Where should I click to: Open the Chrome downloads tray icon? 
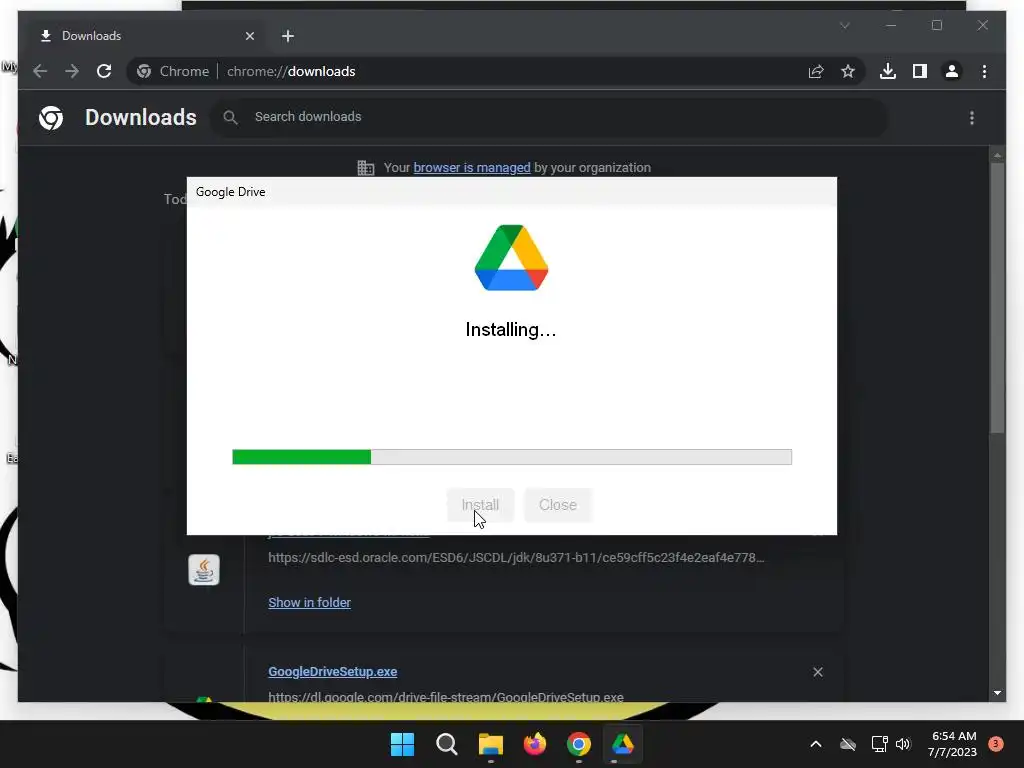point(888,71)
